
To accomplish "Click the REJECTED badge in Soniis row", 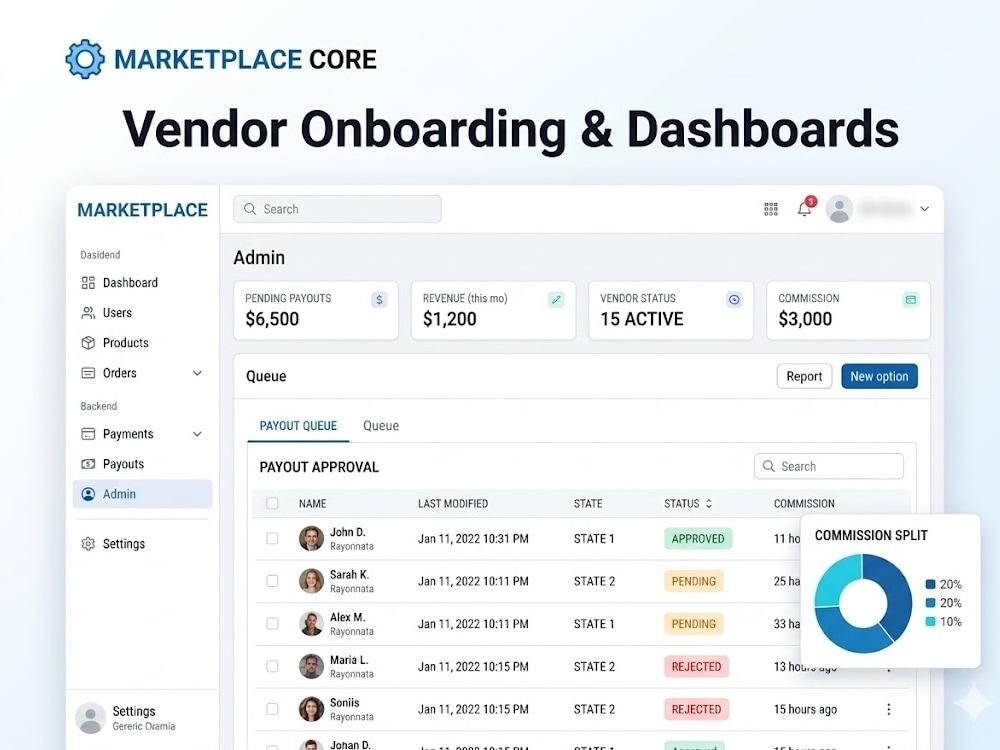I will (x=696, y=710).
